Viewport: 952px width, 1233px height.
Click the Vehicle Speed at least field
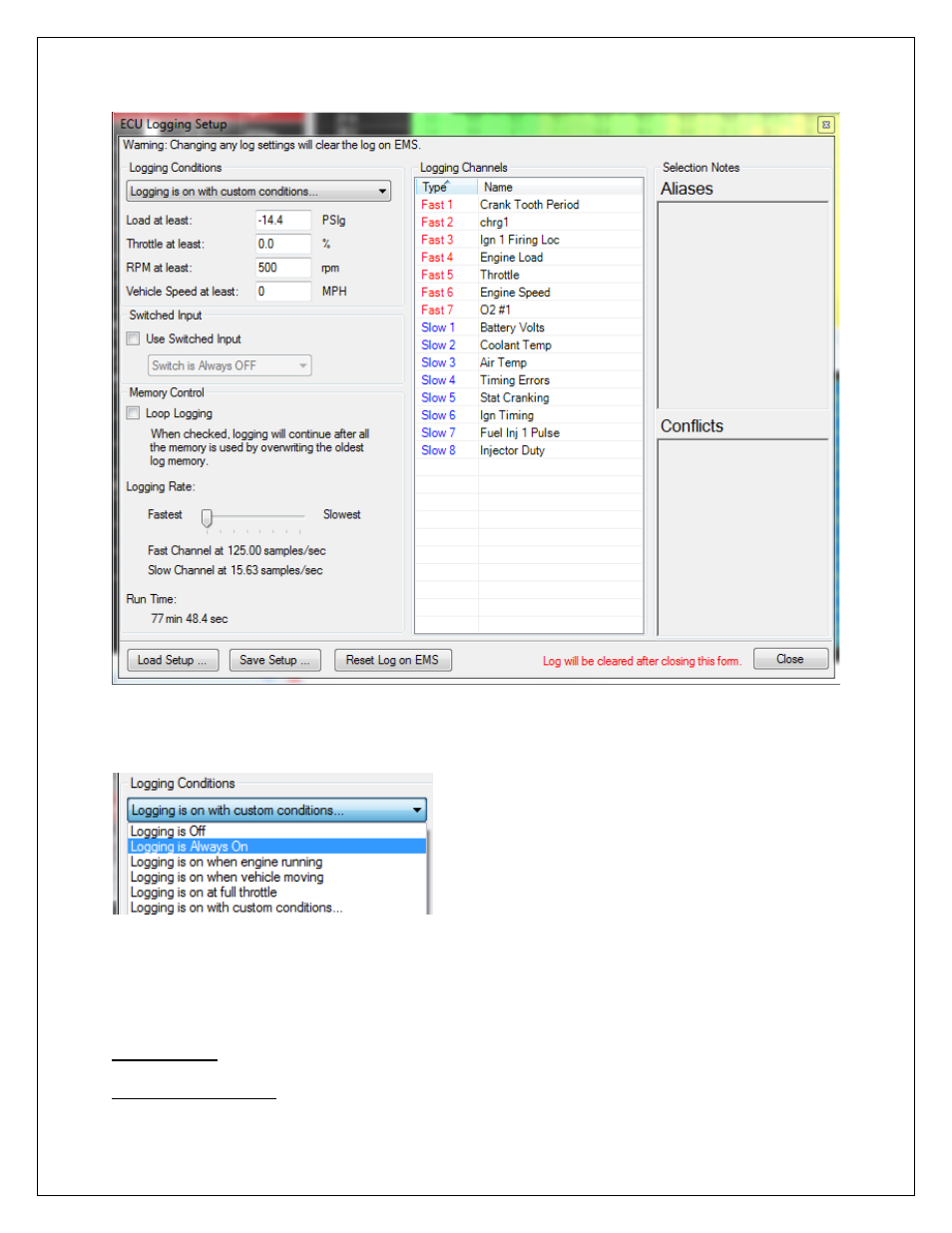pos(283,292)
